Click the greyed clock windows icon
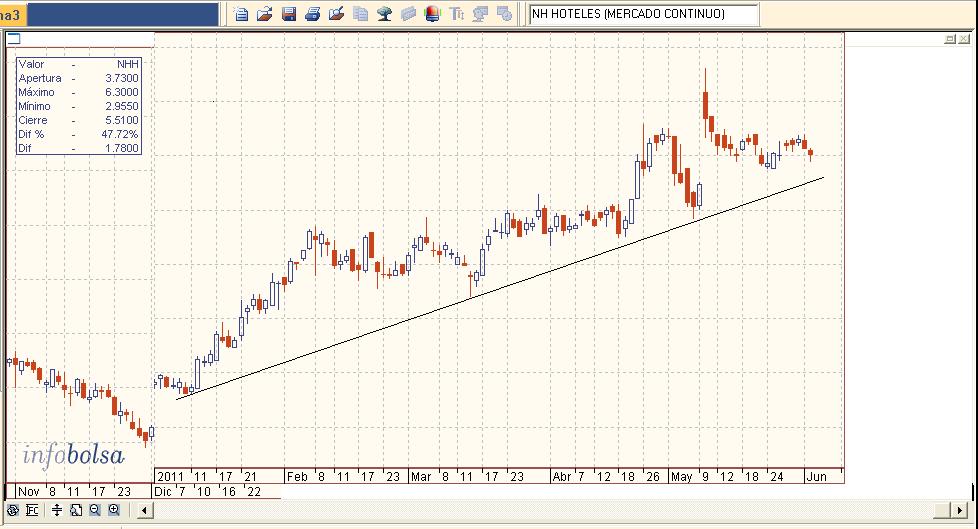978x529 pixels. point(504,14)
